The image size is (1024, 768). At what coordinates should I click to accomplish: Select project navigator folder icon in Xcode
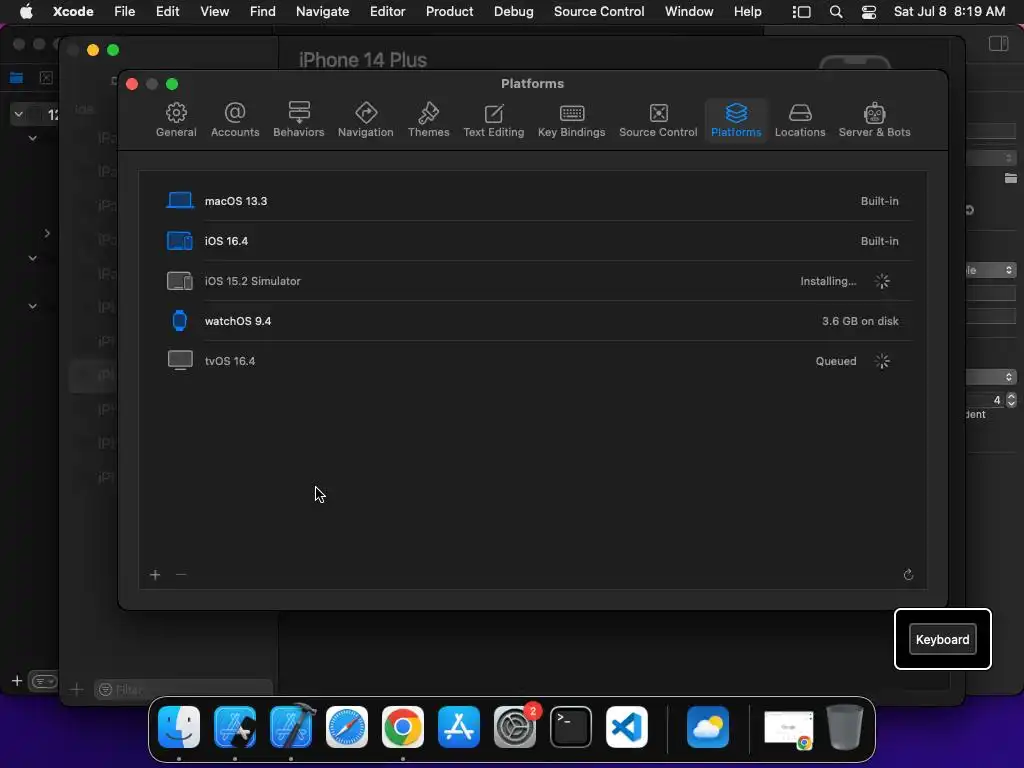[x=16, y=78]
